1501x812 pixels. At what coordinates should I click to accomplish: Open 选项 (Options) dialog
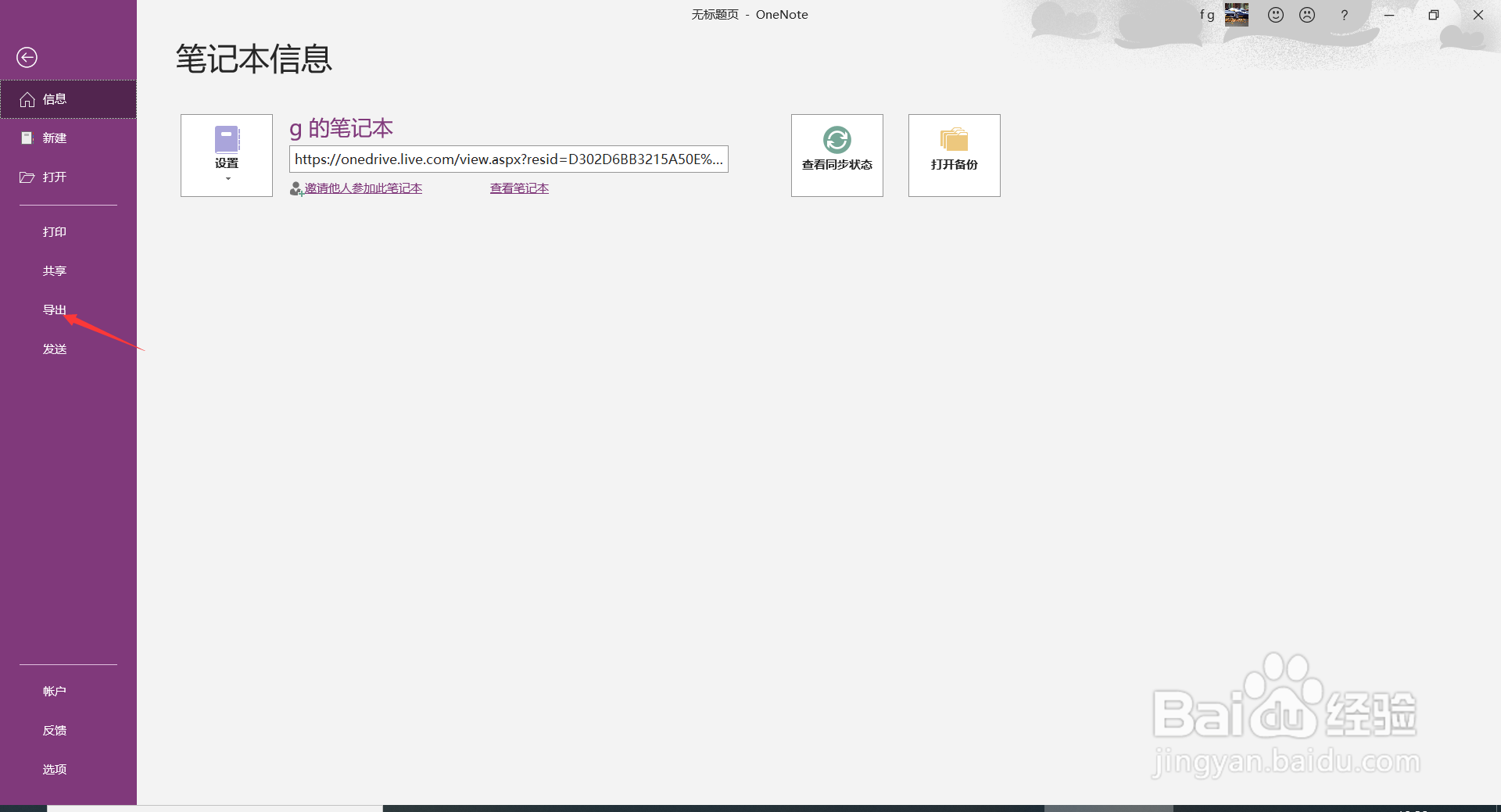pos(68,770)
